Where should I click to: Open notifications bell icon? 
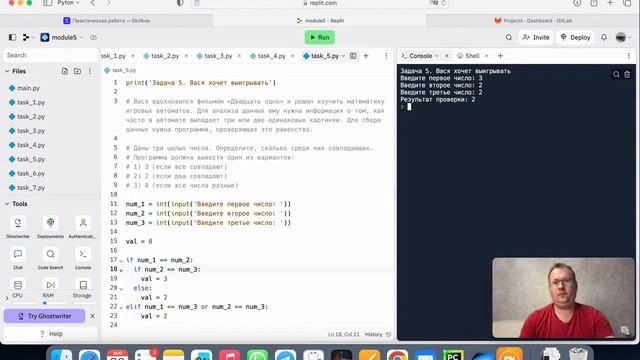[604, 38]
